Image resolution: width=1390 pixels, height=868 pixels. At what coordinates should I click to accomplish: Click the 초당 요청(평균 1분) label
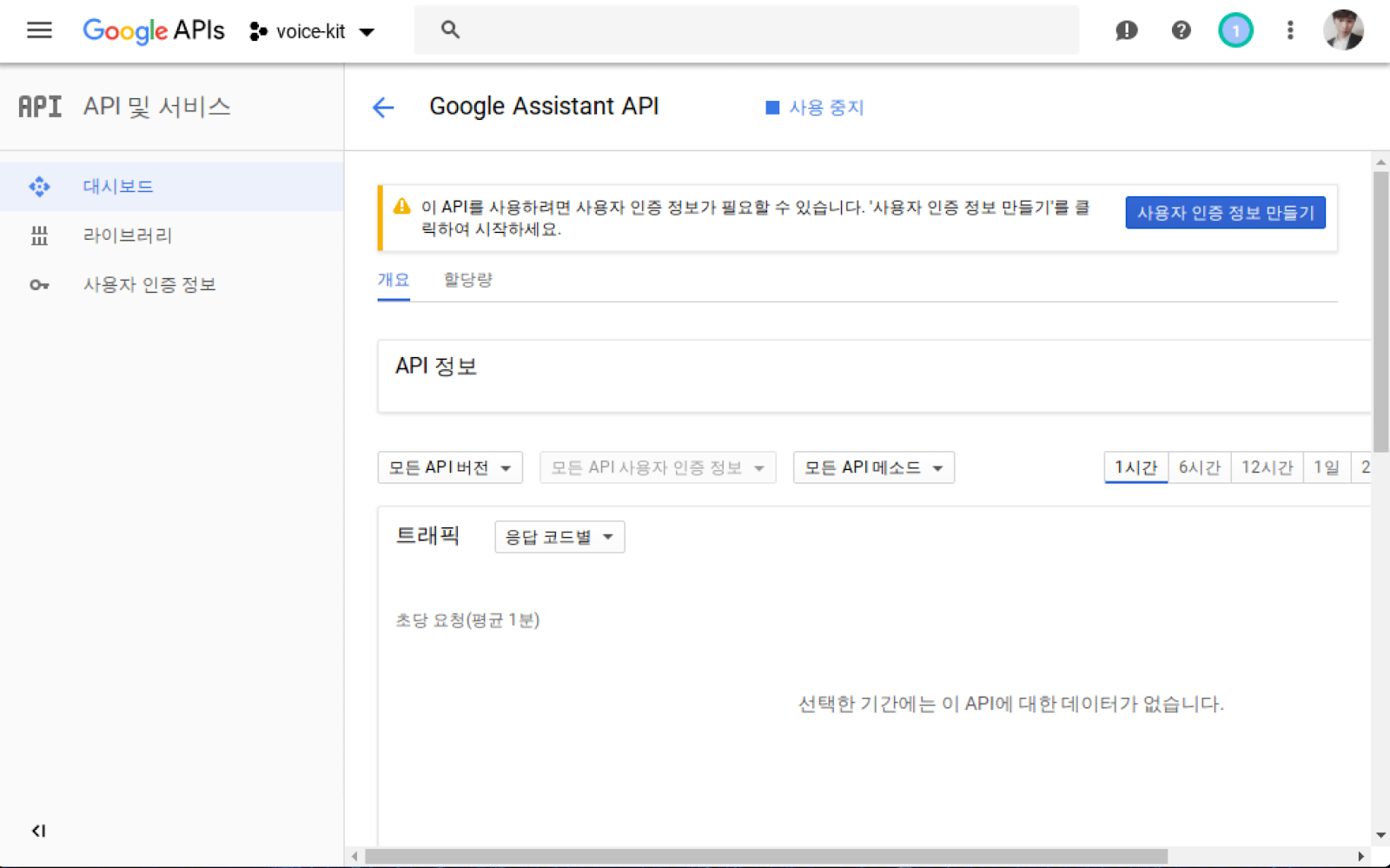tap(467, 620)
